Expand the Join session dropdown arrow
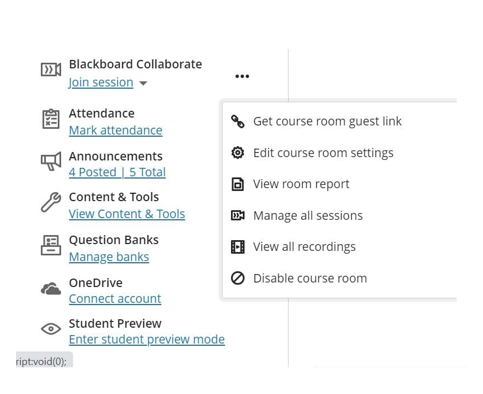483x394 pixels. click(143, 83)
